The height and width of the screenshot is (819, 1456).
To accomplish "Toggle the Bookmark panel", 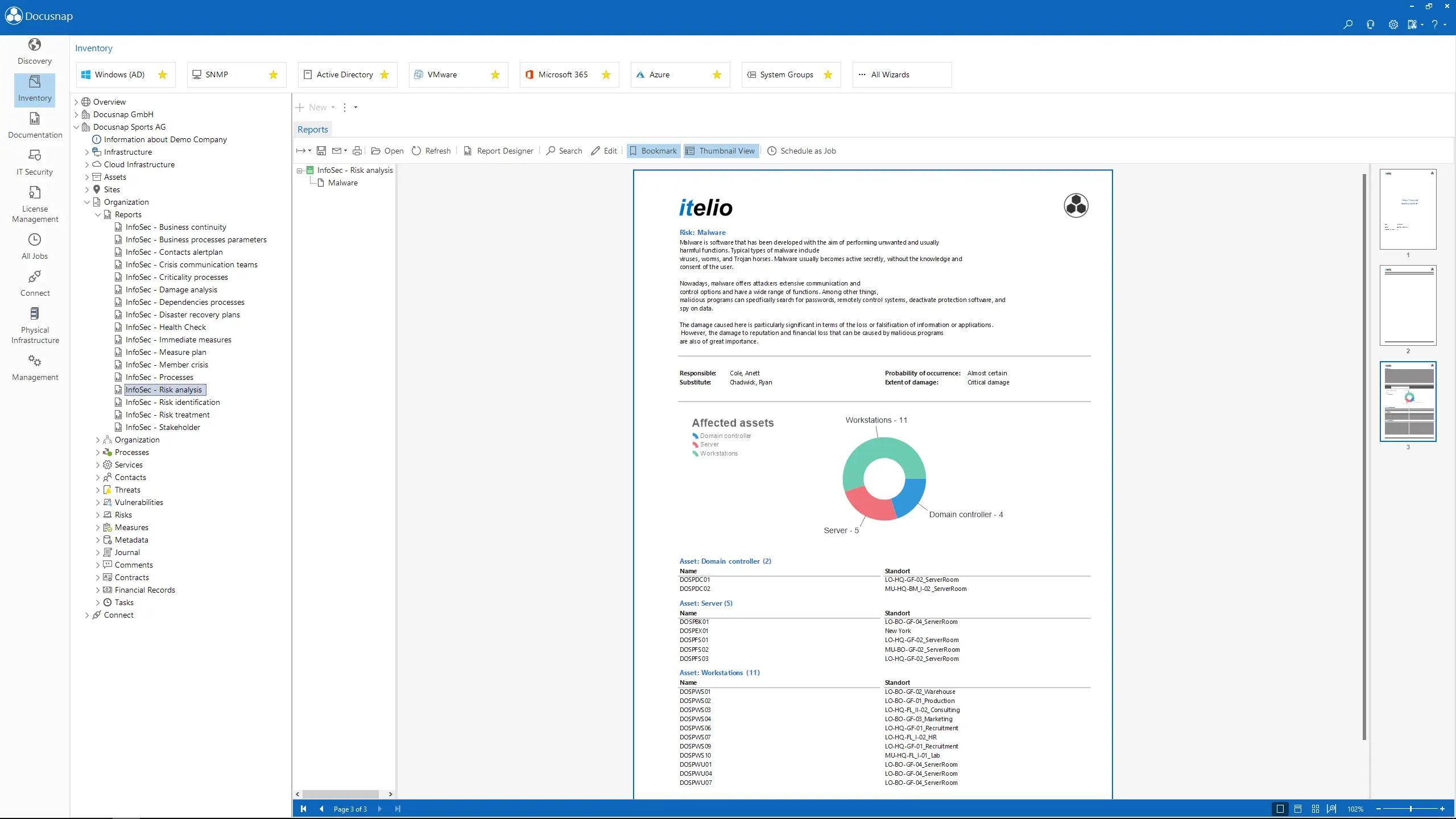I will [x=653, y=151].
